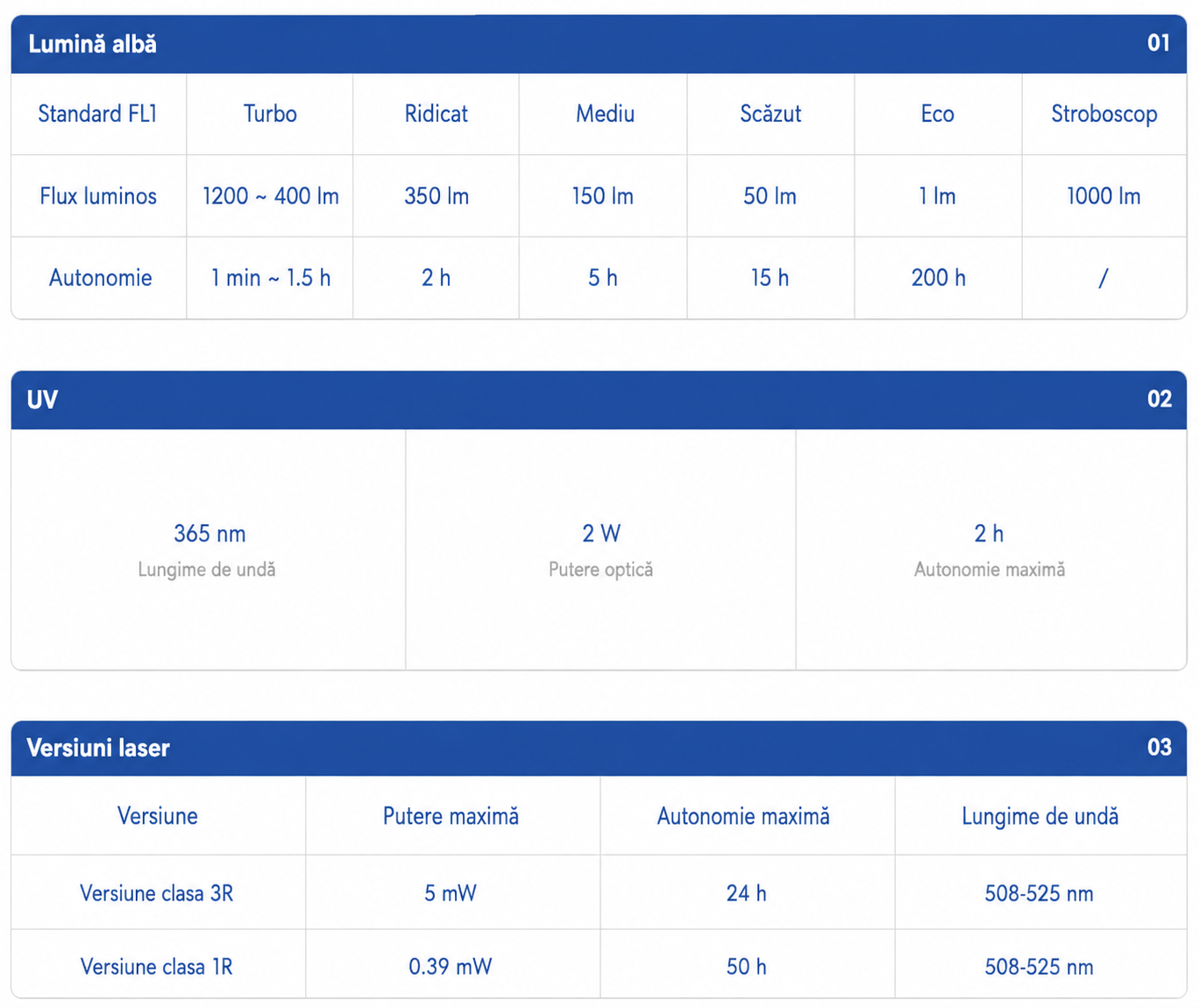Click the section number 03 badge
This screenshot has width=1199, height=1008.
point(1160,747)
